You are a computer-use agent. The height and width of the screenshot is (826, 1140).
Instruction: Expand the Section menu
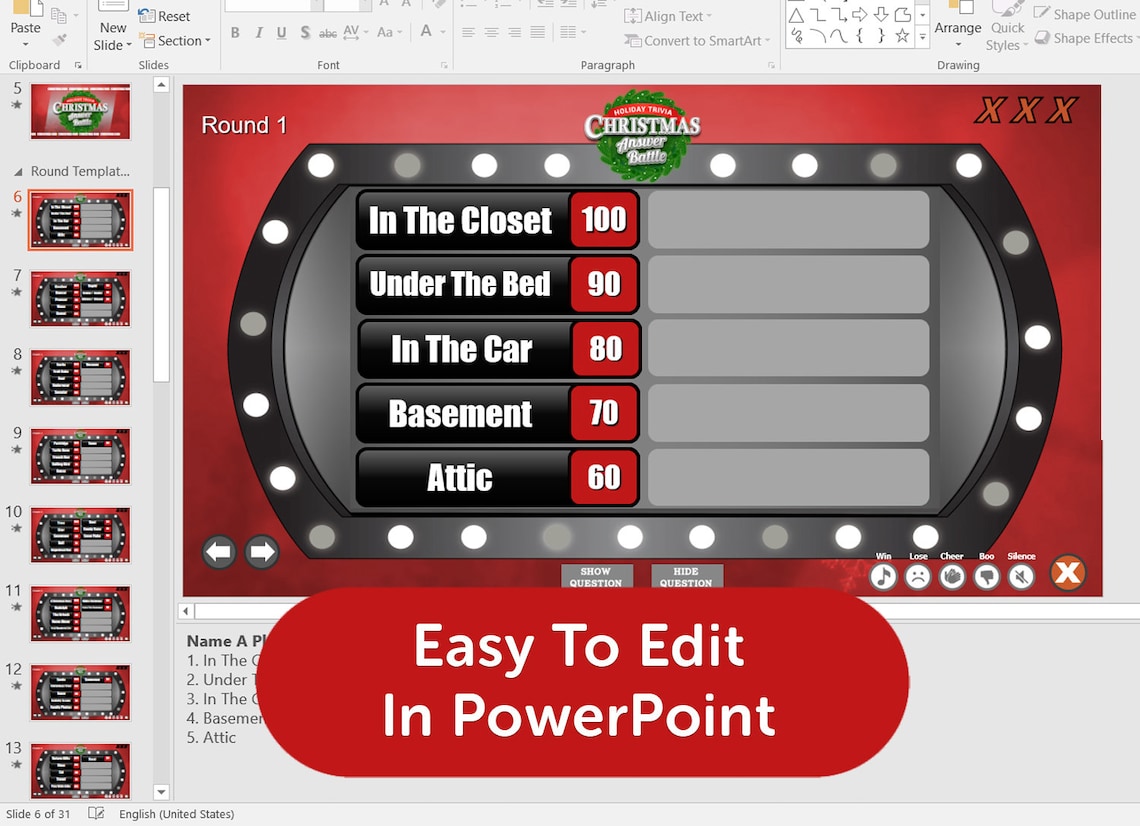176,41
